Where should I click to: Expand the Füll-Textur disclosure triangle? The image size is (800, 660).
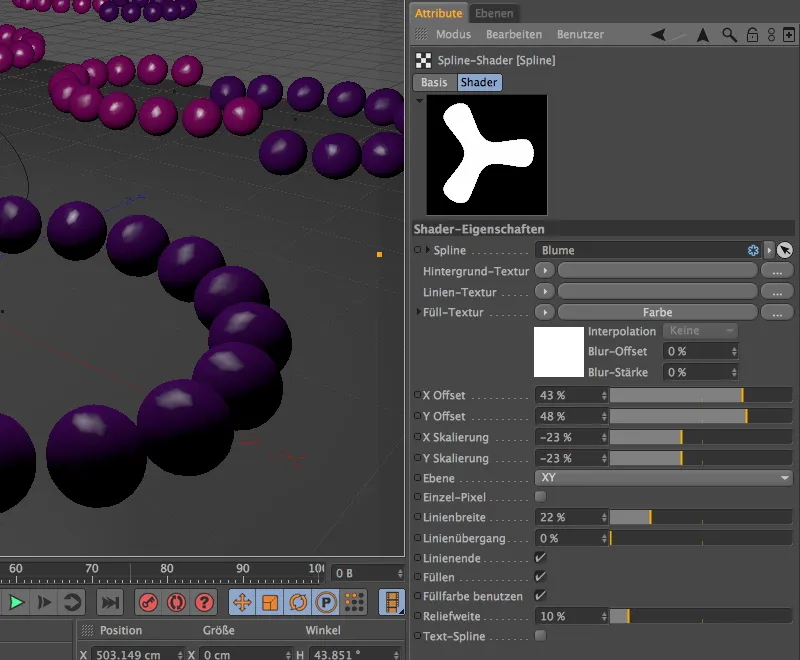pyautogui.click(x=418, y=313)
